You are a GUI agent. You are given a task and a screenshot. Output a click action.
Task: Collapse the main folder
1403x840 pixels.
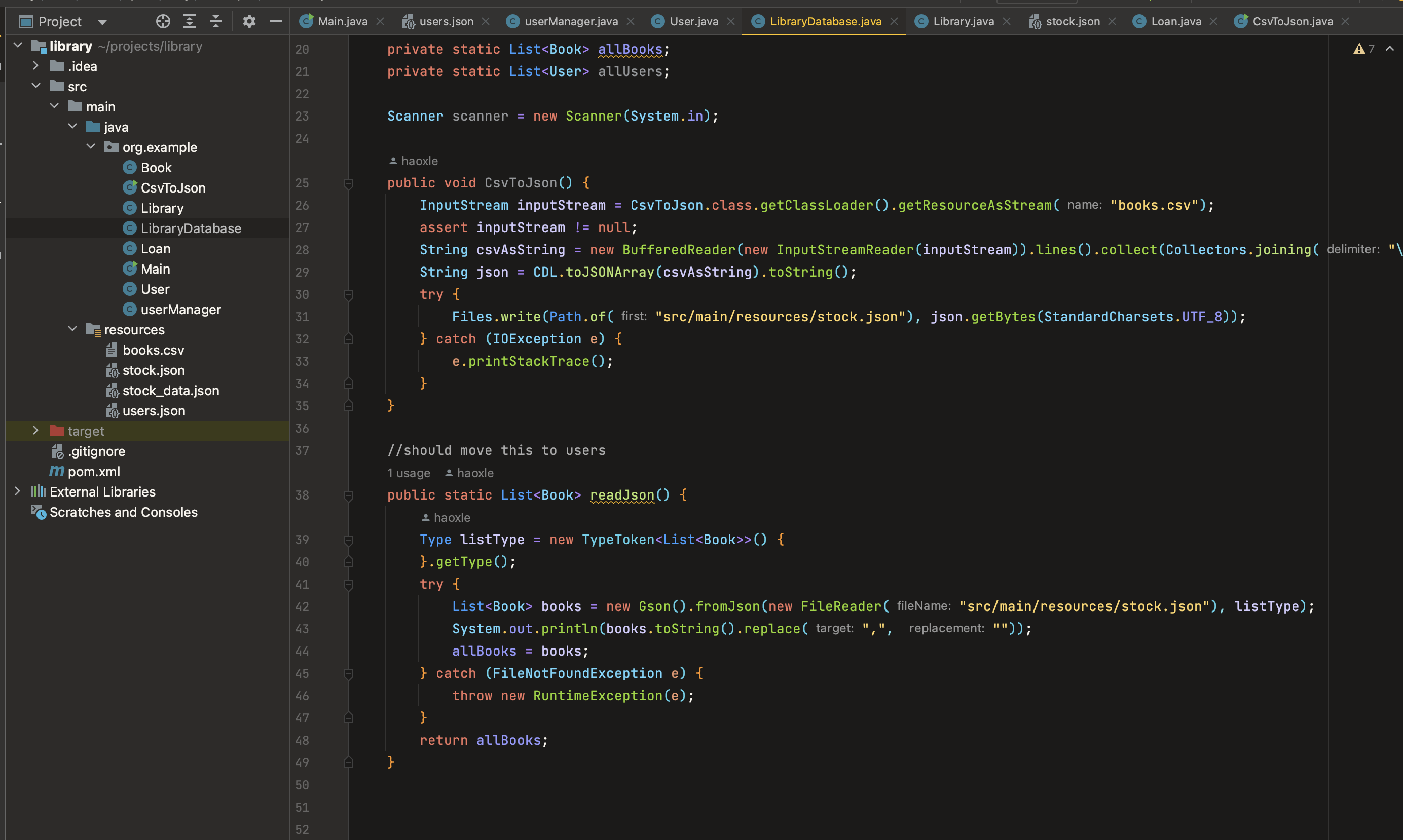54,106
